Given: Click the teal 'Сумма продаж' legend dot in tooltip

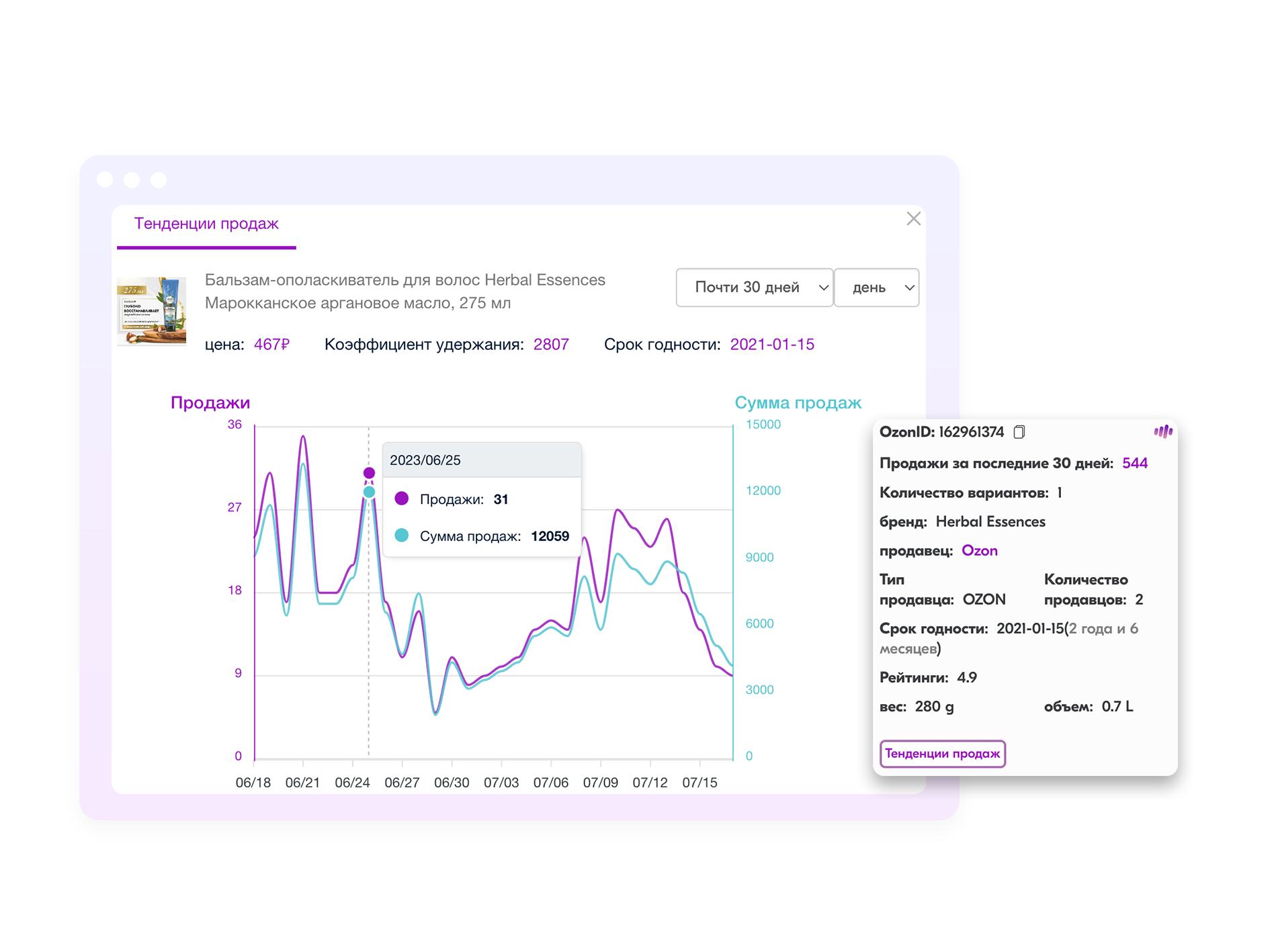Looking at the screenshot, I should point(402,535).
